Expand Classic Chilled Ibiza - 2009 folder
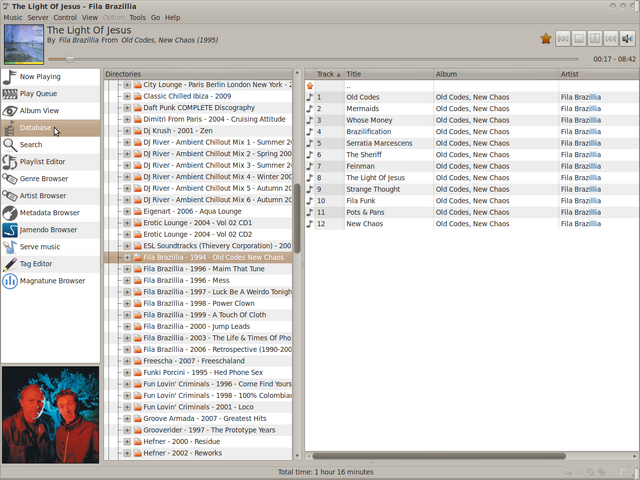This screenshot has width=640, height=480. tap(127, 96)
